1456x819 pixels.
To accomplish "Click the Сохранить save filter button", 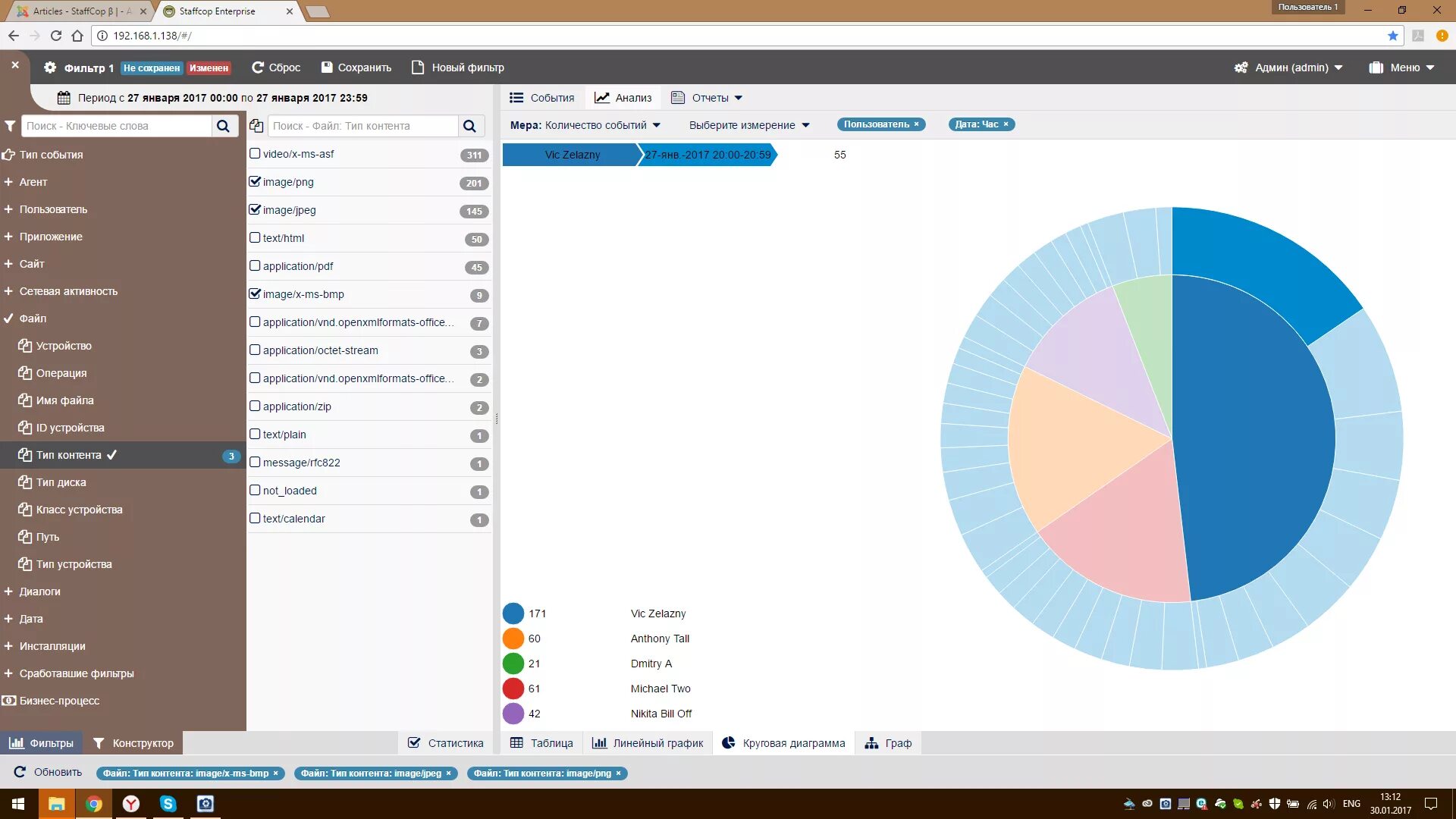I will pos(356,67).
